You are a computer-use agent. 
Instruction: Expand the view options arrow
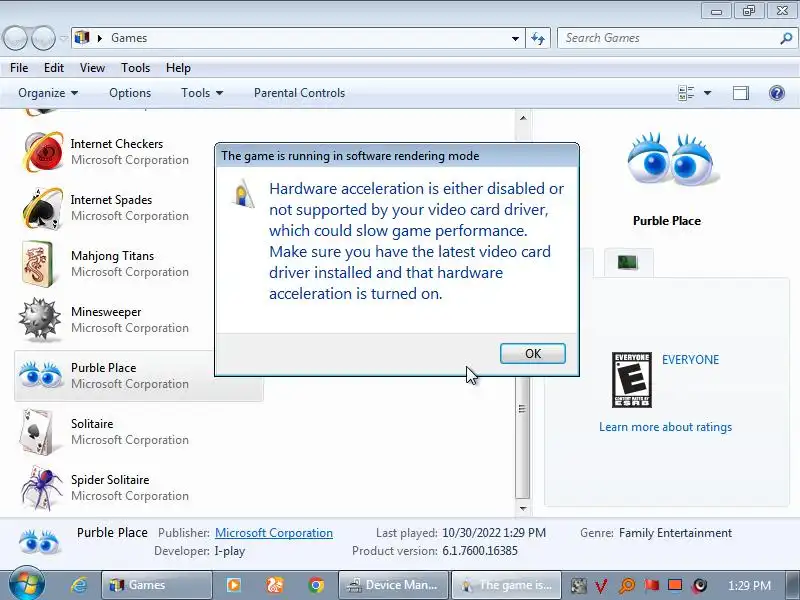[x=707, y=93]
